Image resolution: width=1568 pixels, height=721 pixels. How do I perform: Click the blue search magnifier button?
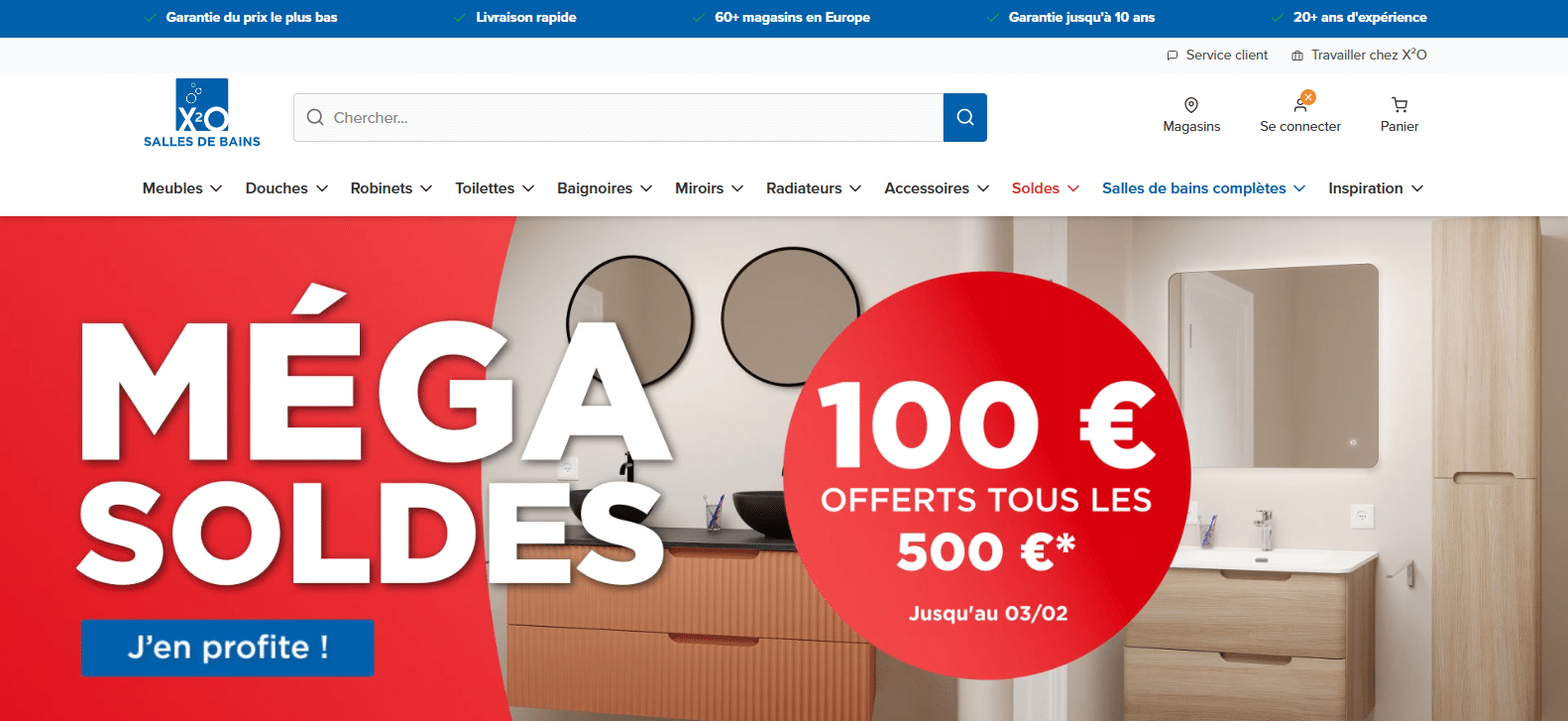[x=965, y=117]
